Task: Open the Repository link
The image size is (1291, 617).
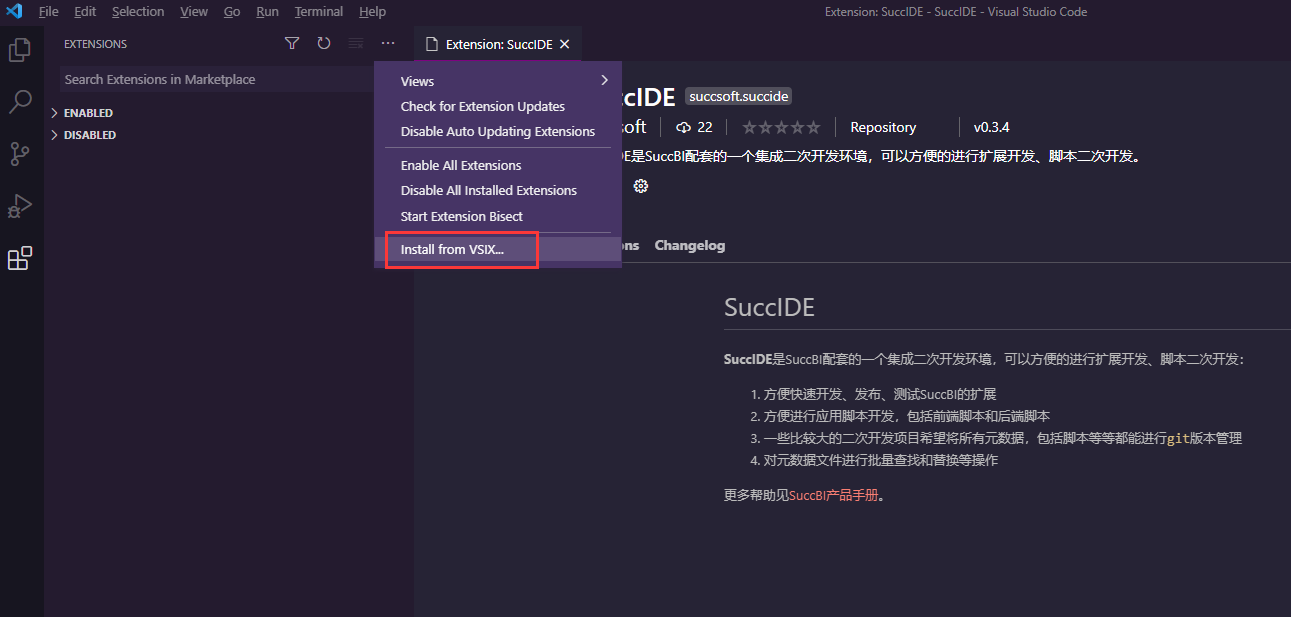Action: click(x=883, y=127)
